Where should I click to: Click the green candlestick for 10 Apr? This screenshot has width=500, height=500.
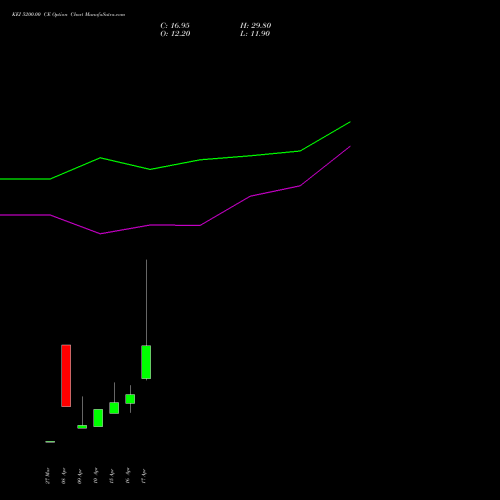tap(98, 418)
